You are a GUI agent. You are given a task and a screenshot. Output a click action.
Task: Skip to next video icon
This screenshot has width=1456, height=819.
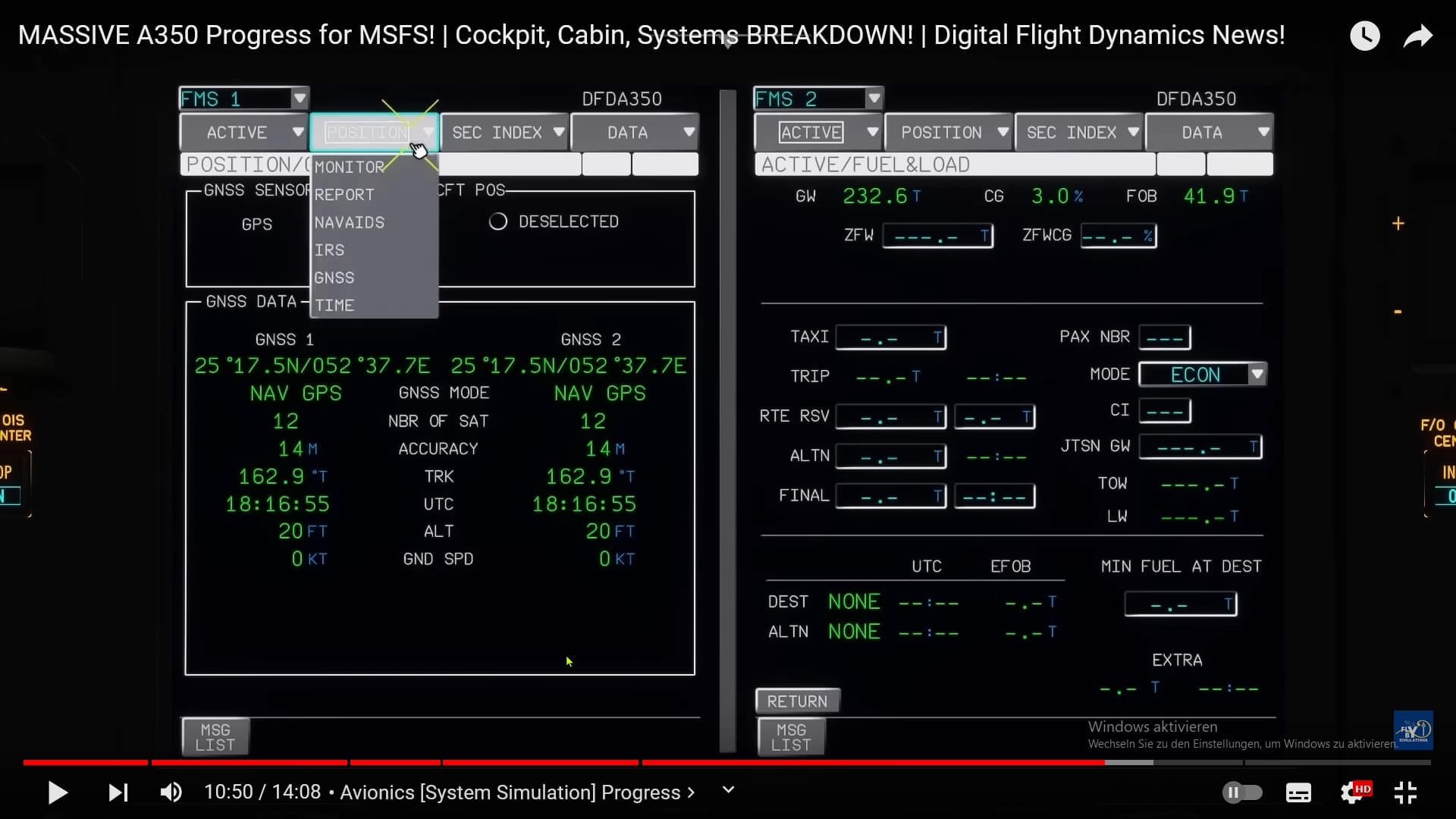point(118,792)
